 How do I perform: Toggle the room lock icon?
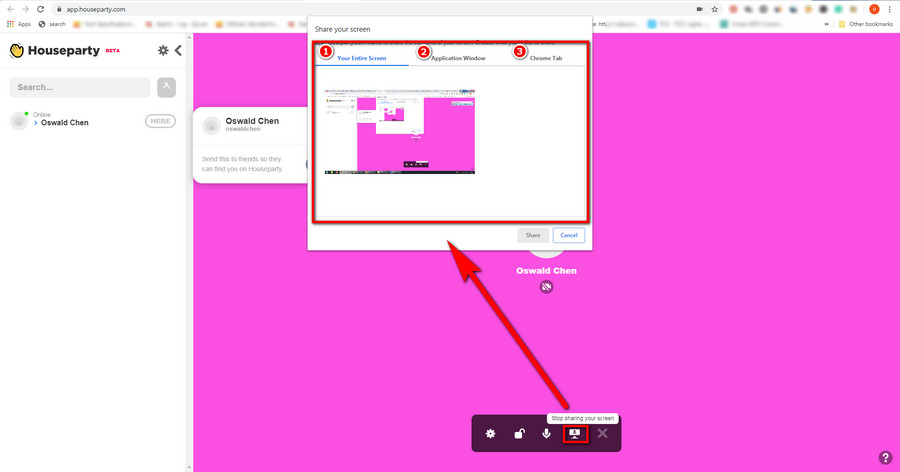pyautogui.click(x=519, y=434)
